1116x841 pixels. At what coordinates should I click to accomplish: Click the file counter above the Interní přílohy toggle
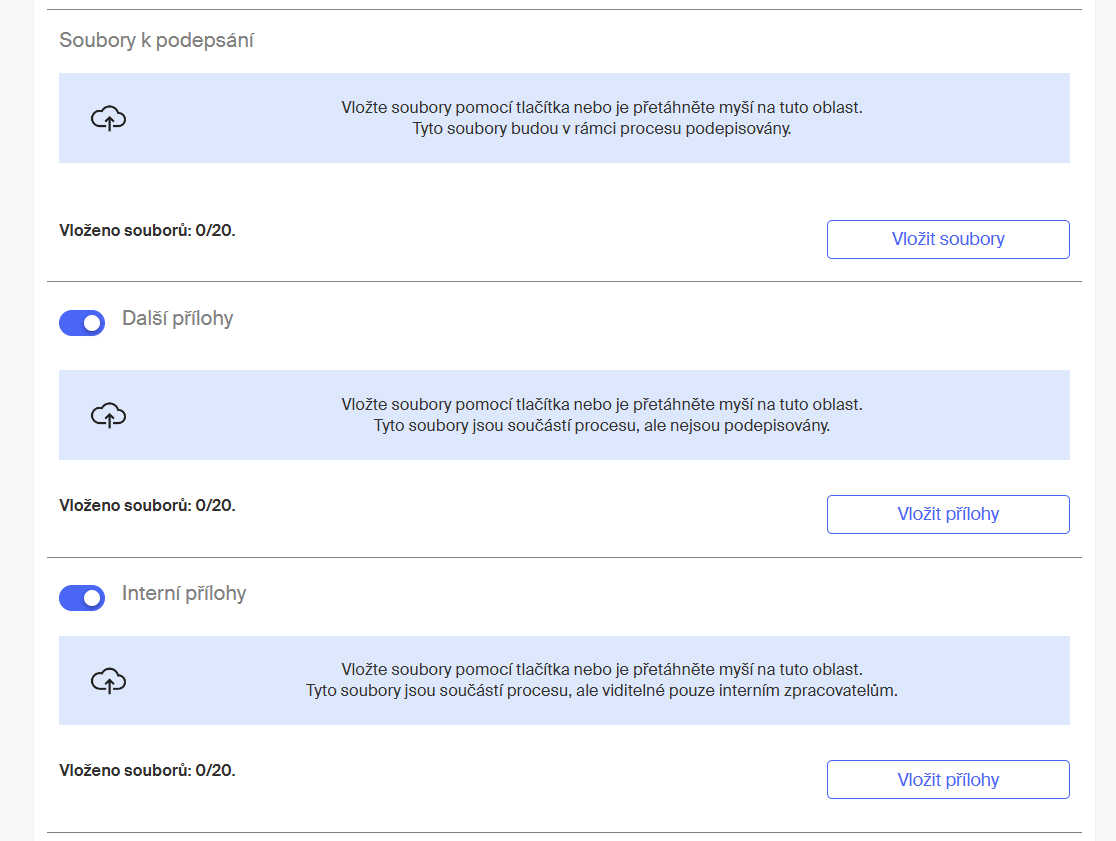click(147, 505)
